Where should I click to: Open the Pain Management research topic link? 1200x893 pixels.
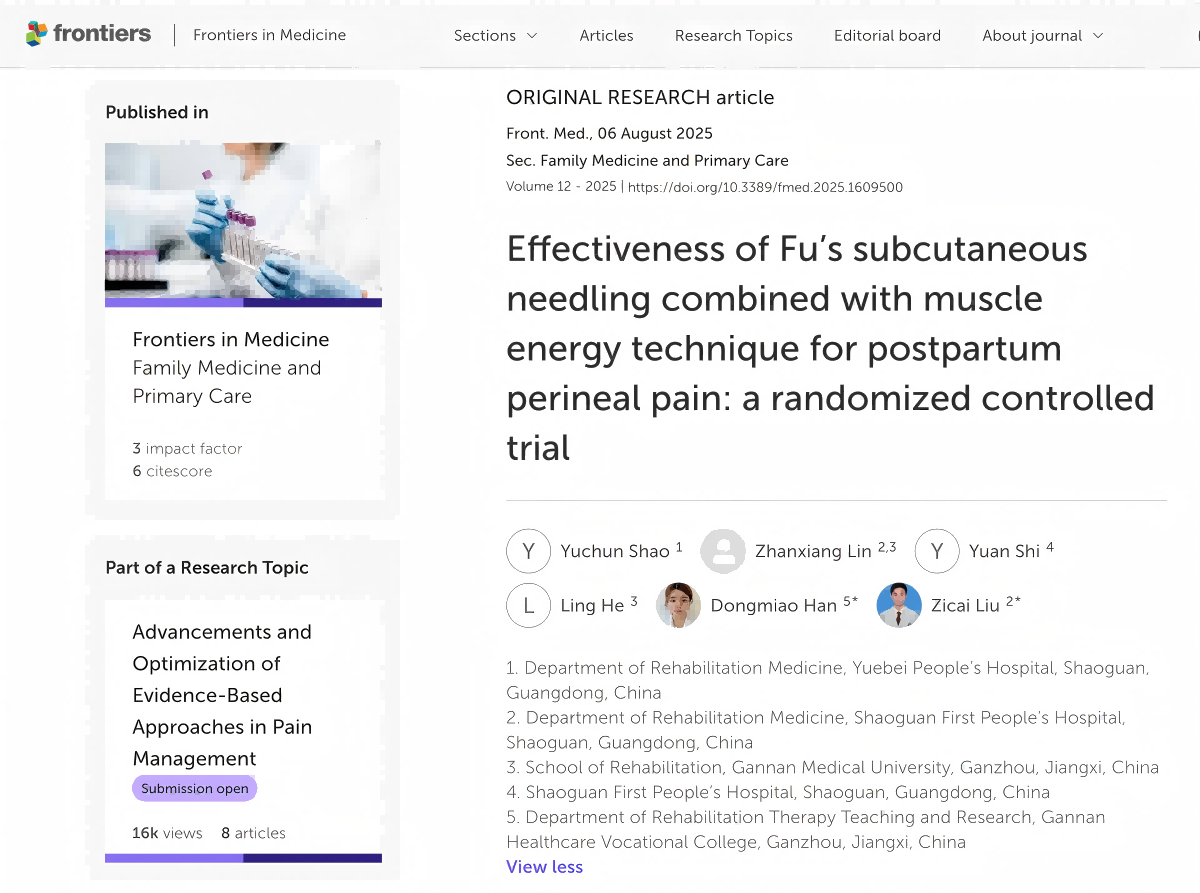(x=222, y=695)
